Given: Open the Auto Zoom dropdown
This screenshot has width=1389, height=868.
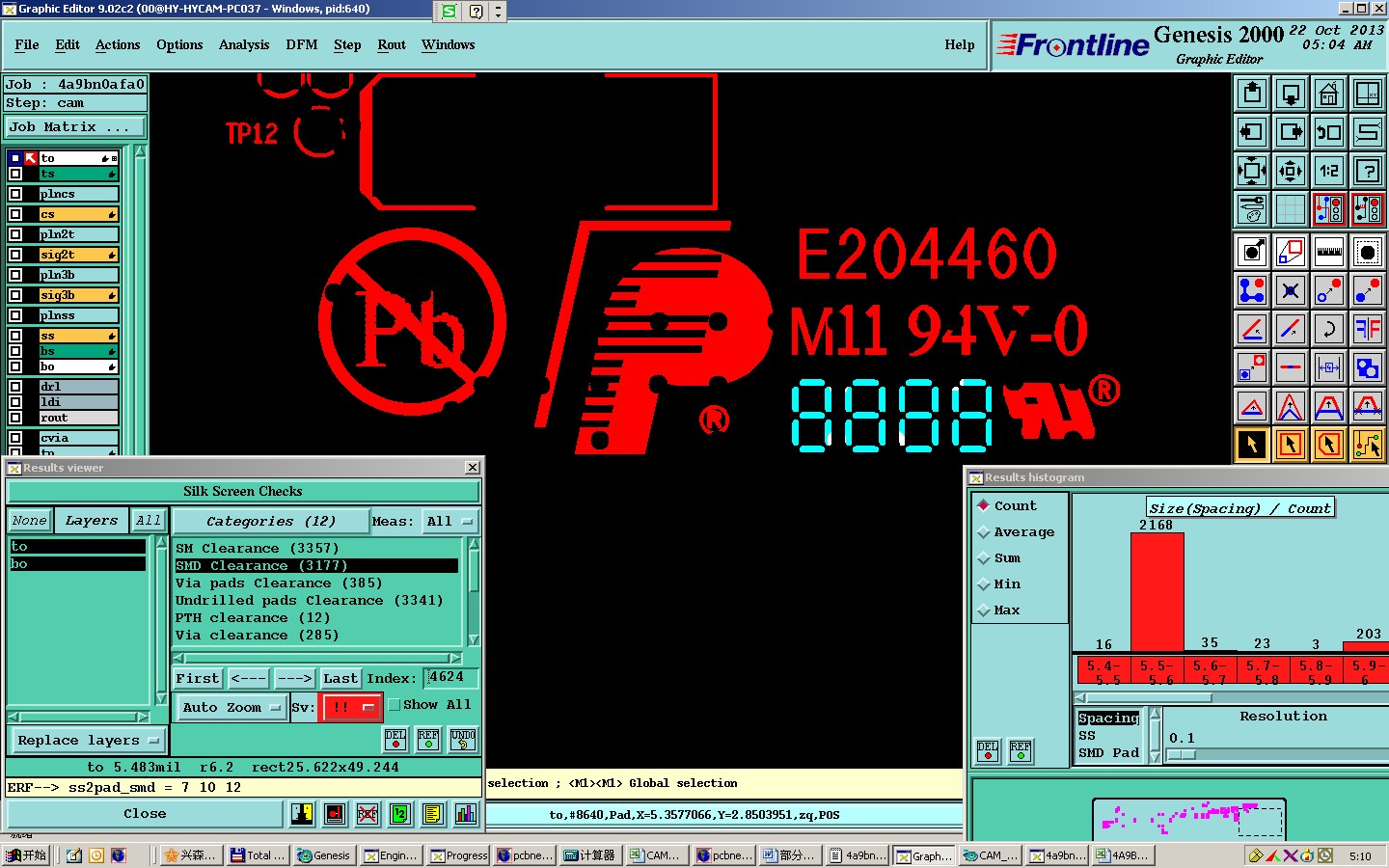Looking at the screenshot, I should click(231, 707).
